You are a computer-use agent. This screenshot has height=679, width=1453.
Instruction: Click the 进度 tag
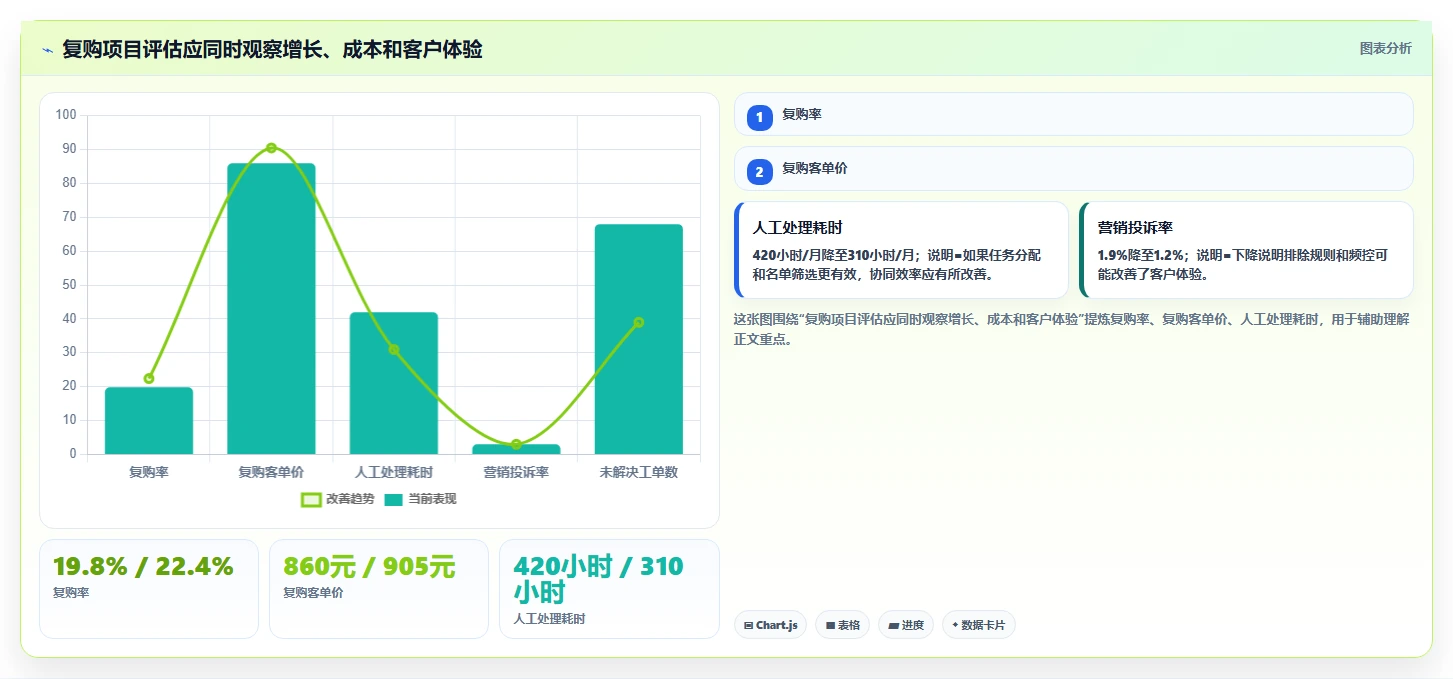(x=905, y=625)
